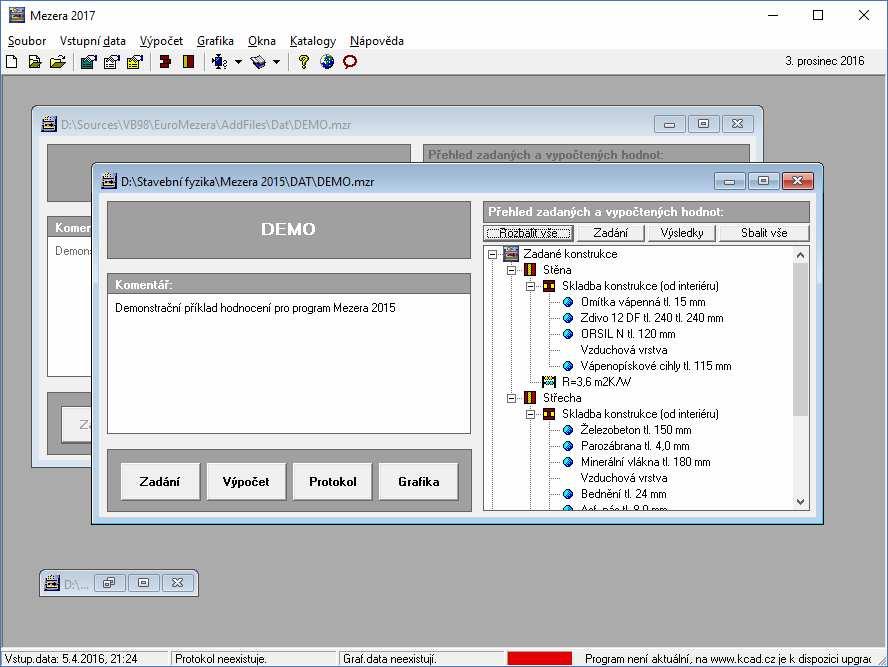Click 'Vstup.data: 5.4.2016, 21:24' status text
The width and height of the screenshot is (888, 667).
coord(71,659)
